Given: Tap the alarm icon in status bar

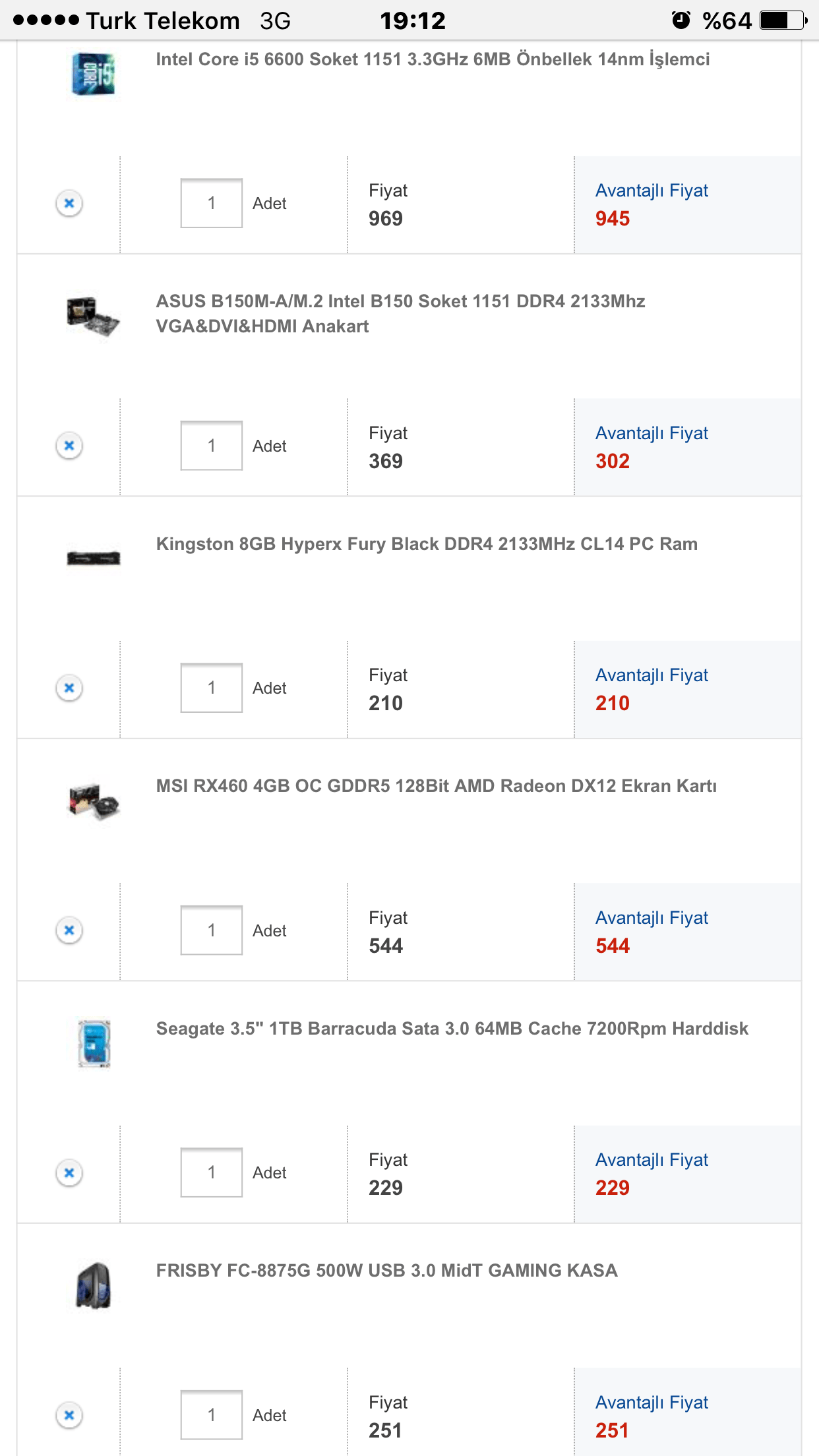Looking at the screenshot, I should point(681,20).
